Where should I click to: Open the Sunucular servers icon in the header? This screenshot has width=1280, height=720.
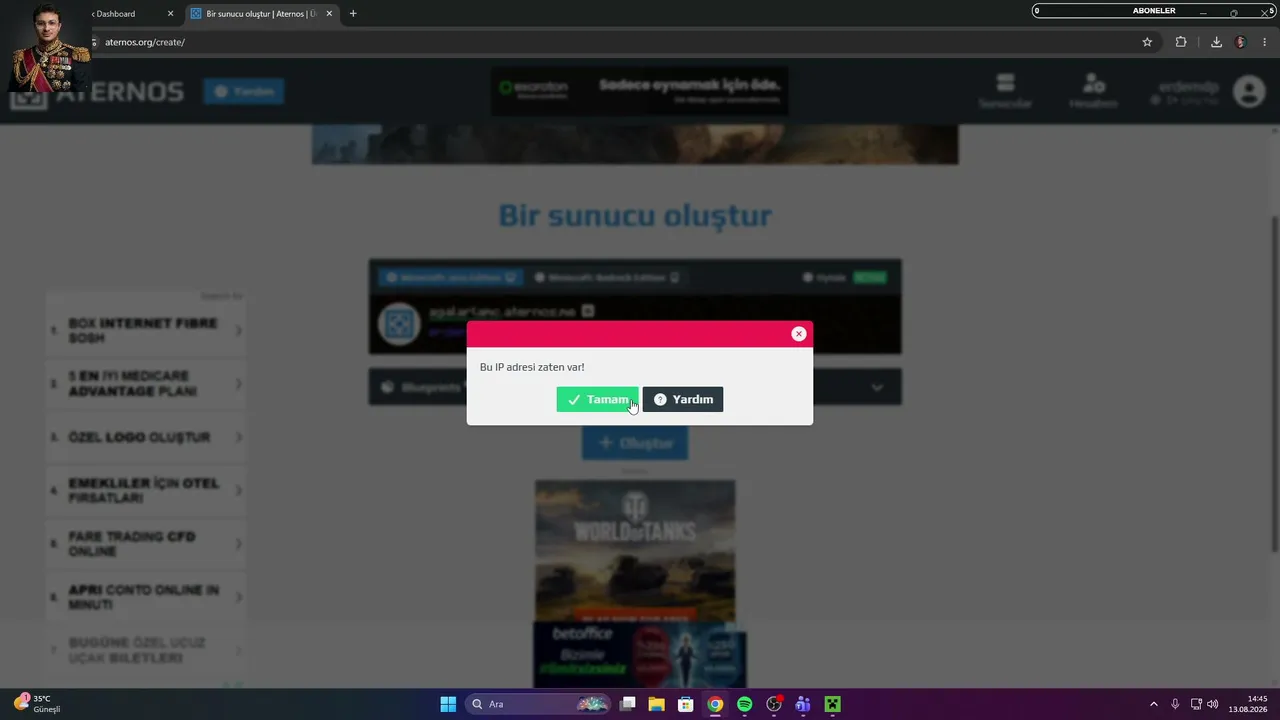pos(1005,91)
